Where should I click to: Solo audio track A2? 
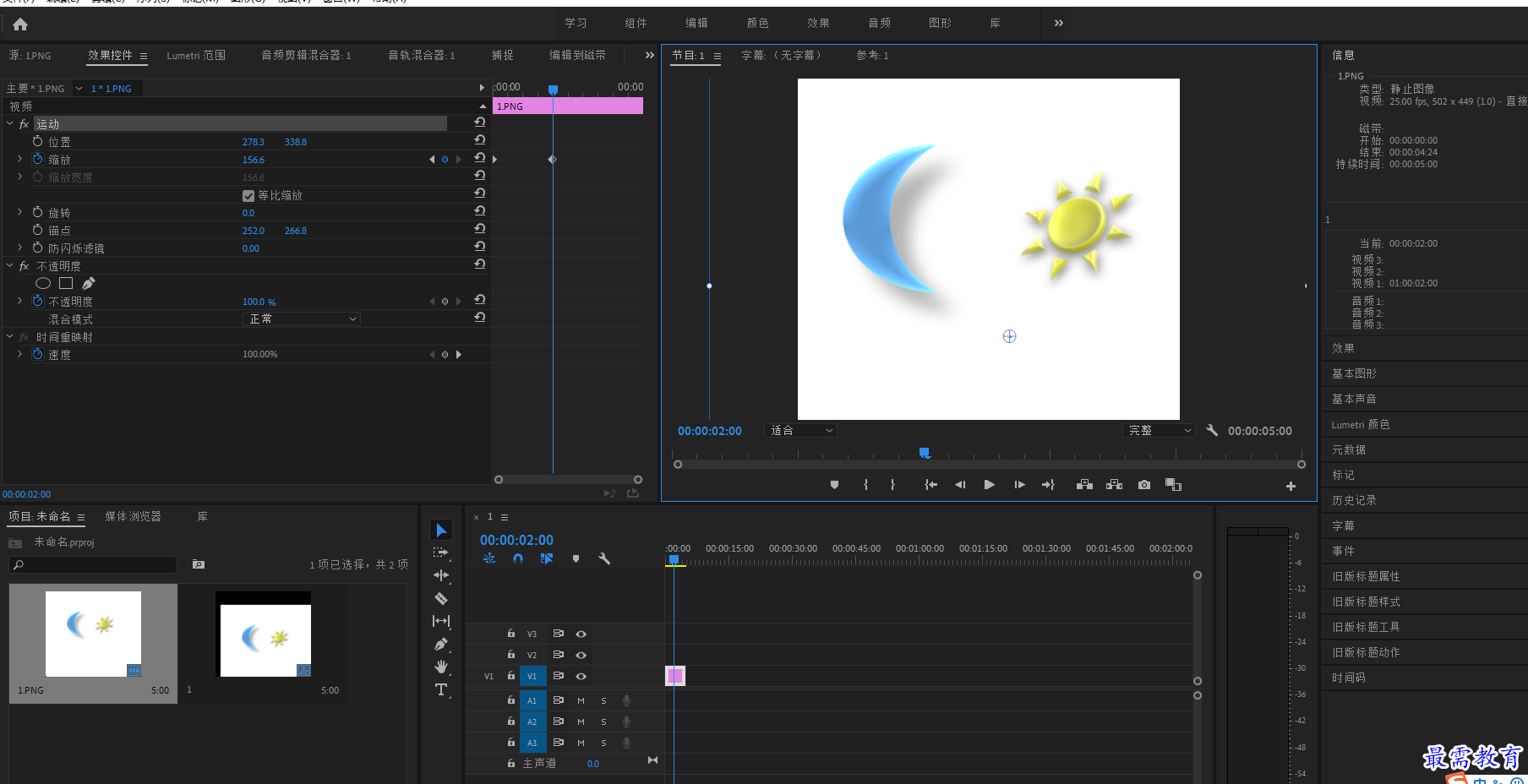603,721
